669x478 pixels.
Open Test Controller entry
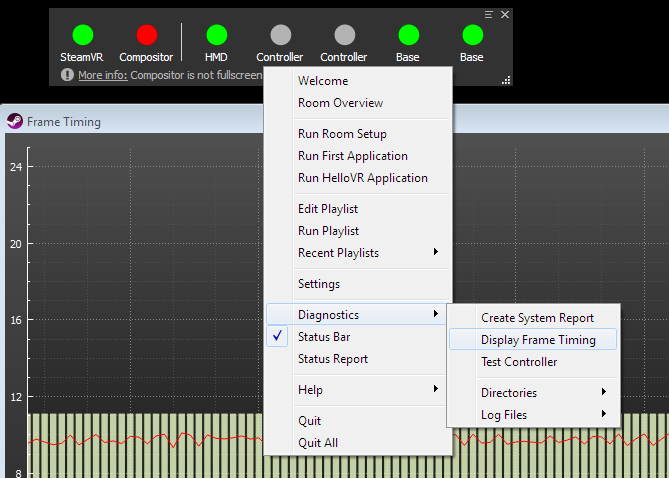pyautogui.click(x=533, y=362)
